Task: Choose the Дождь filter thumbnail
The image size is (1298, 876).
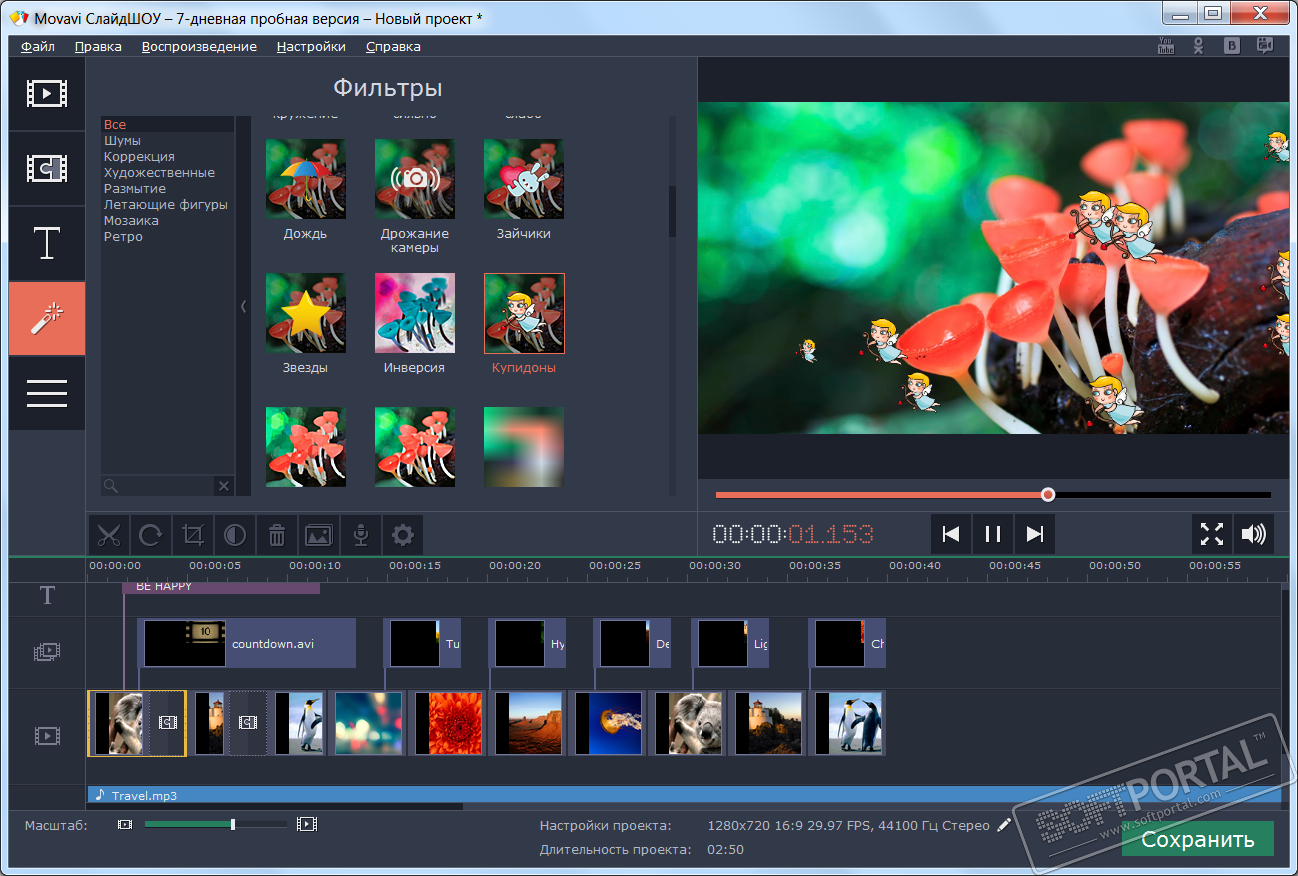Action: point(305,179)
